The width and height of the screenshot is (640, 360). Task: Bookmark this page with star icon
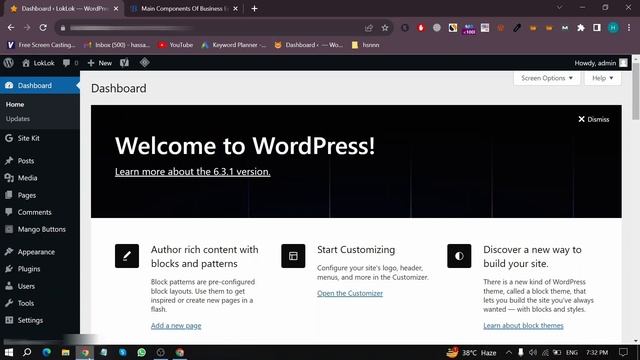(x=385, y=28)
